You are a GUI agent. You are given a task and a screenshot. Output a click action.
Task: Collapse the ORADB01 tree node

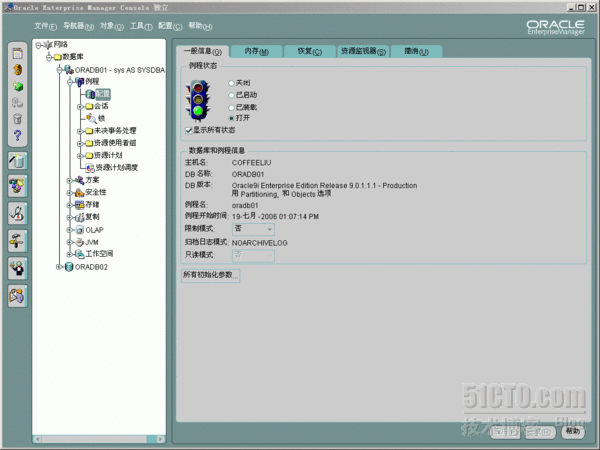pos(59,70)
